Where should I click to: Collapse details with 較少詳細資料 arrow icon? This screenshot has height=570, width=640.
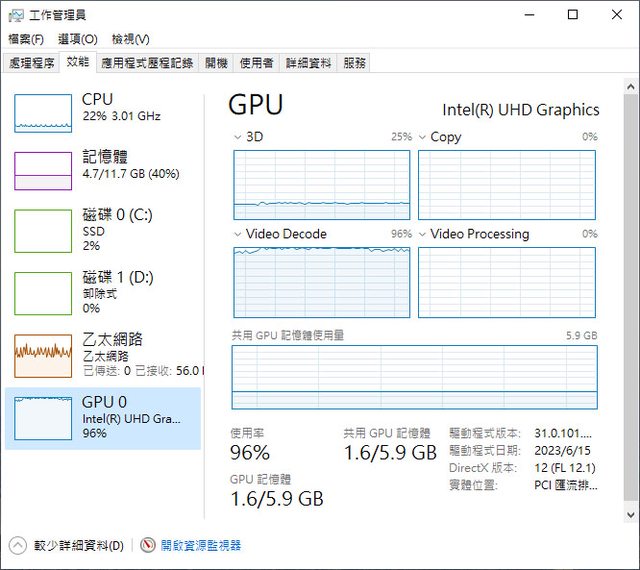pos(18,546)
